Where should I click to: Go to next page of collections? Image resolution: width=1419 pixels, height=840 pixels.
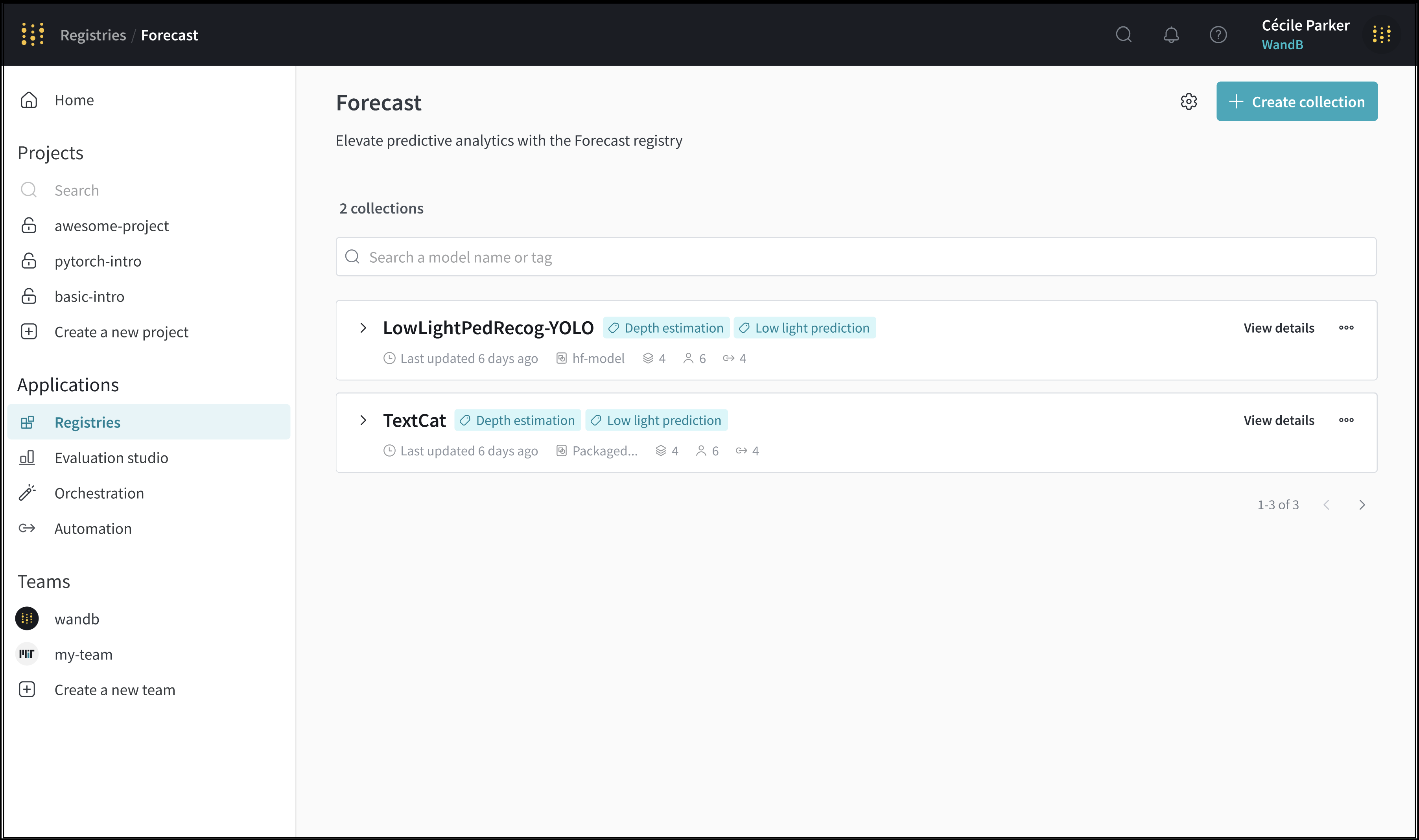(x=1362, y=505)
